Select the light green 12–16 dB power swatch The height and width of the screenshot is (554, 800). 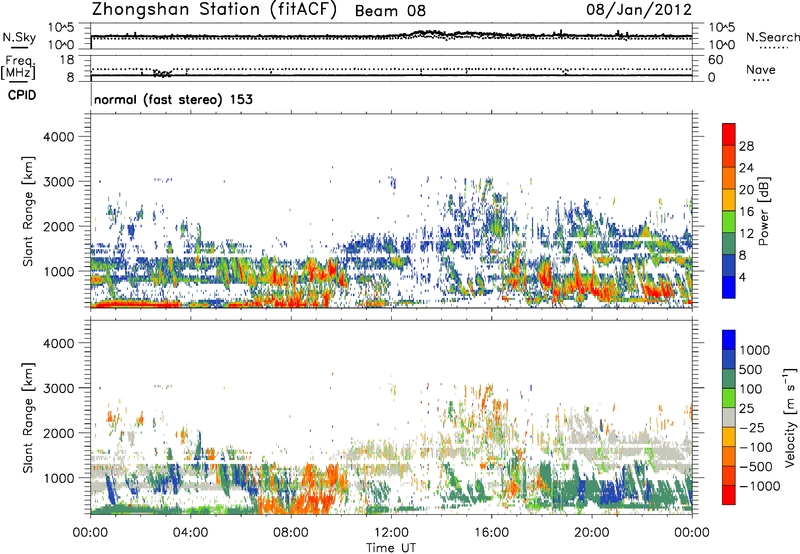point(729,222)
